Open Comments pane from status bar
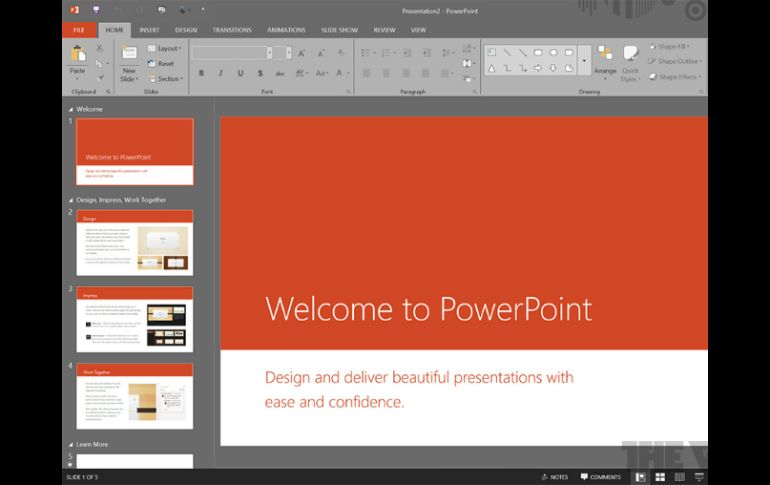 600,477
